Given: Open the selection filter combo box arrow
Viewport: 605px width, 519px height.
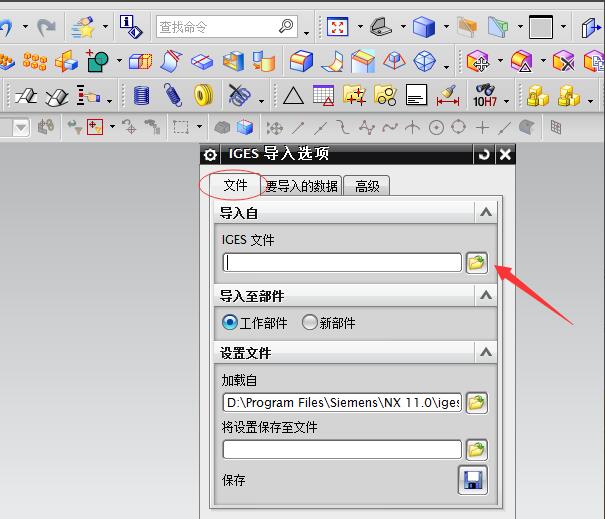Looking at the screenshot, I should click(21, 128).
